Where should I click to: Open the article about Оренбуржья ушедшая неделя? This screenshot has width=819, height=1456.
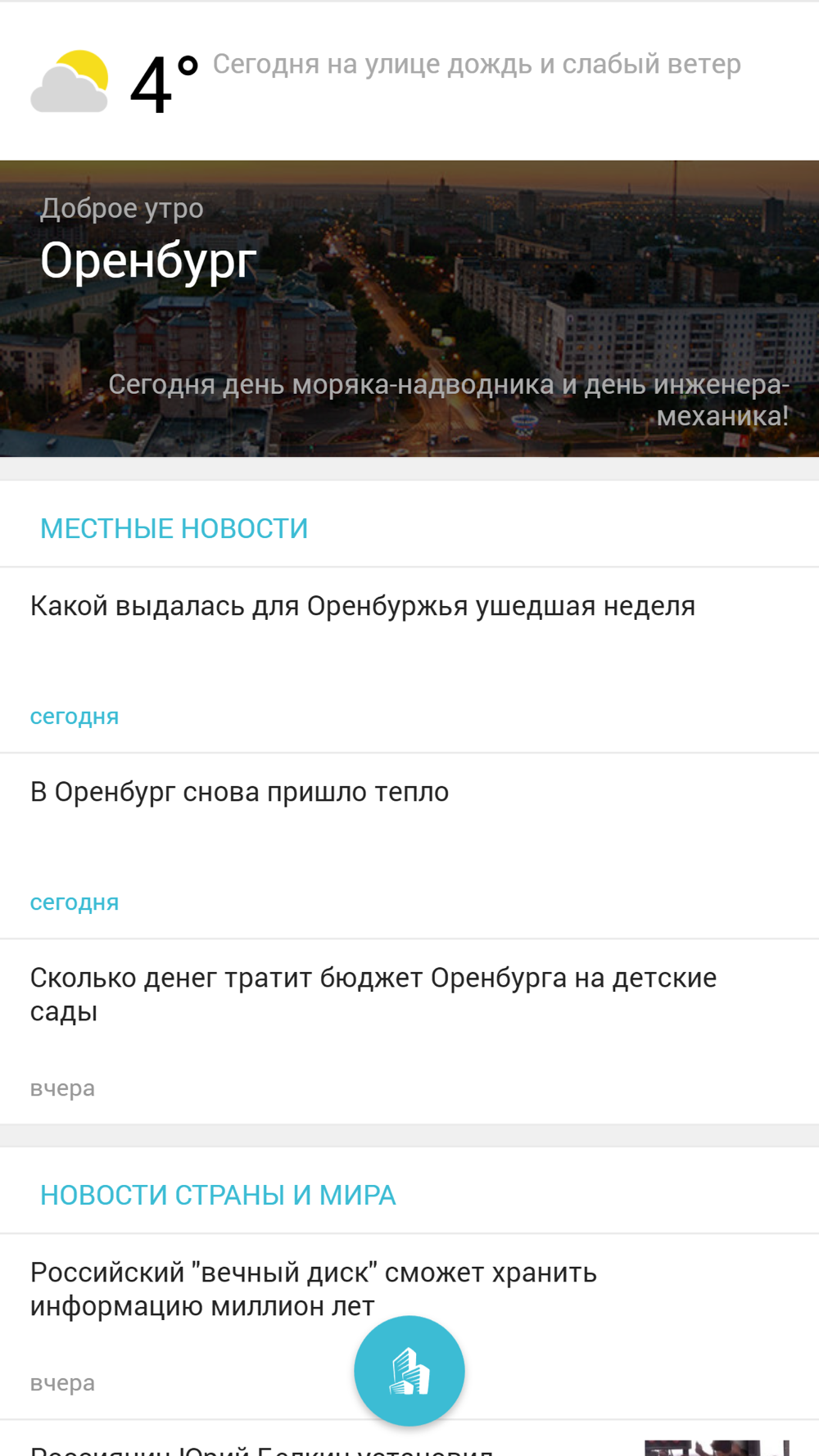coord(409,660)
